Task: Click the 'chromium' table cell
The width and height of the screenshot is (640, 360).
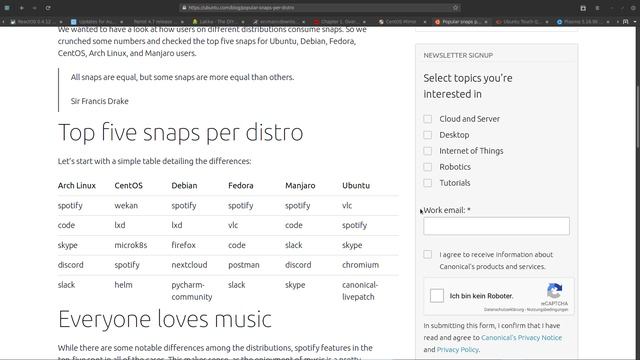Action: coord(360,264)
